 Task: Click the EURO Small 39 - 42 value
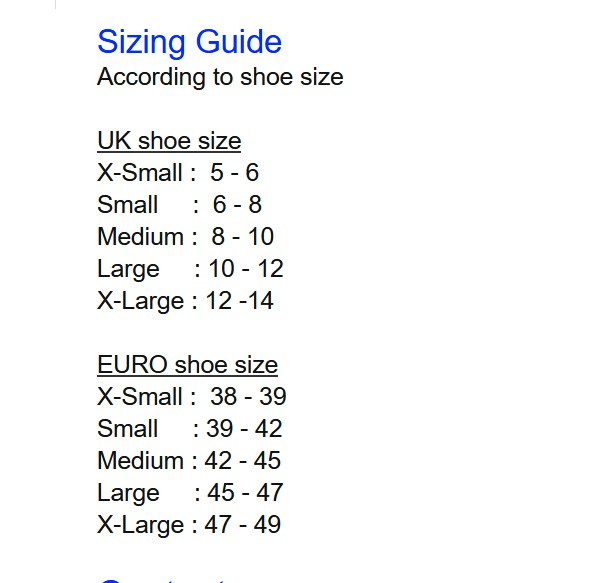244,429
